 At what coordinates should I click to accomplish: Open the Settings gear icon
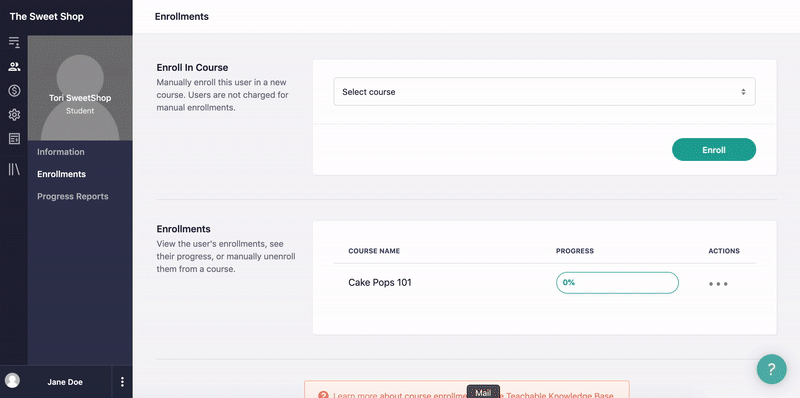14,115
